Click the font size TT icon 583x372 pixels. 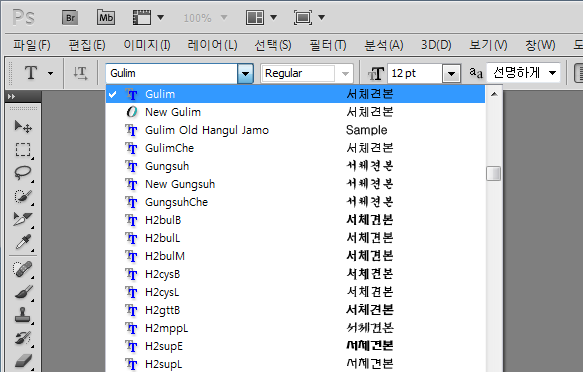pos(376,73)
